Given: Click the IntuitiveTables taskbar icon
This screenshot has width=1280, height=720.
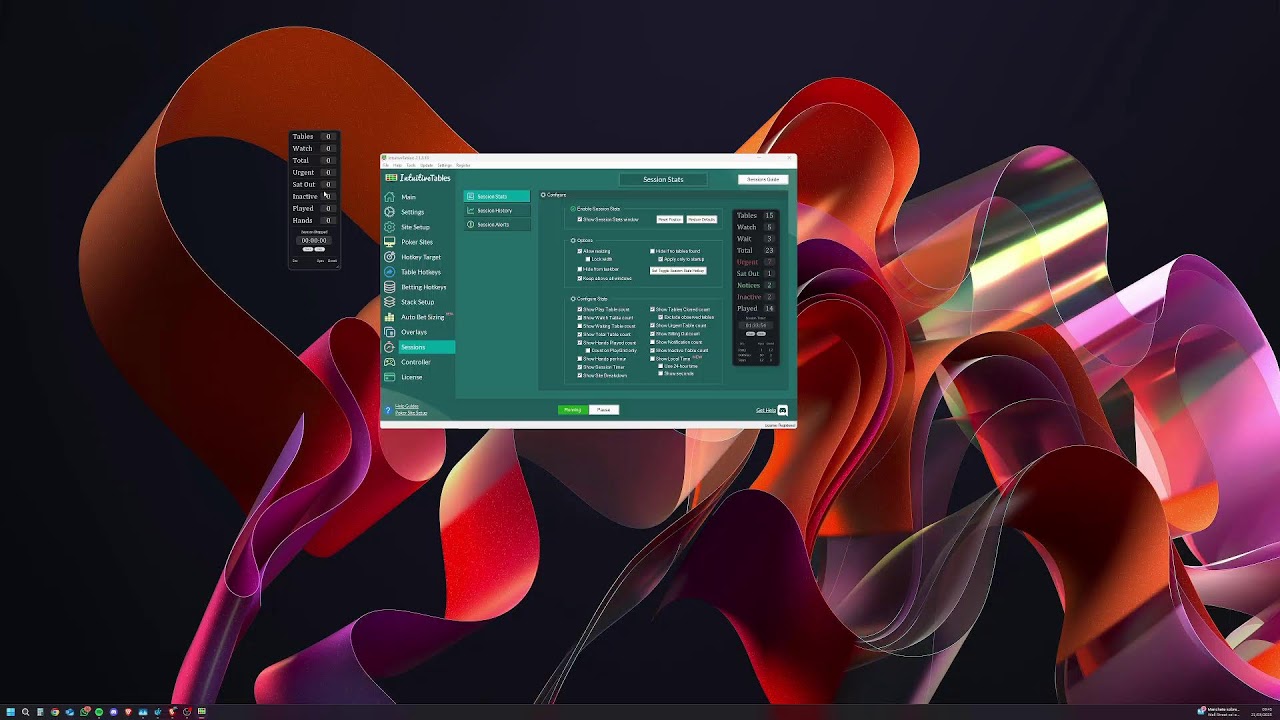Looking at the screenshot, I should point(202,712).
